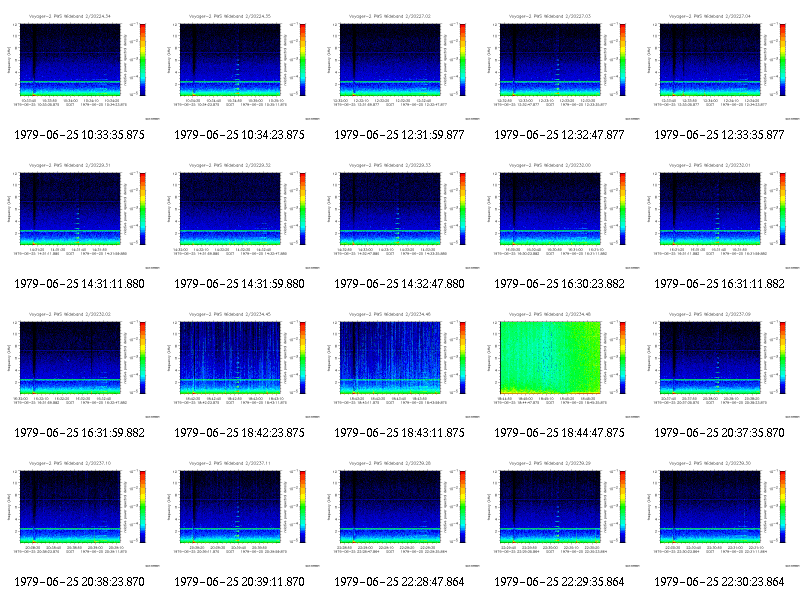Click the caption text 1979-06-25 16:30:23.882
The width and height of the screenshot is (800, 596).
pyautogui.click(x=560, y=284)
